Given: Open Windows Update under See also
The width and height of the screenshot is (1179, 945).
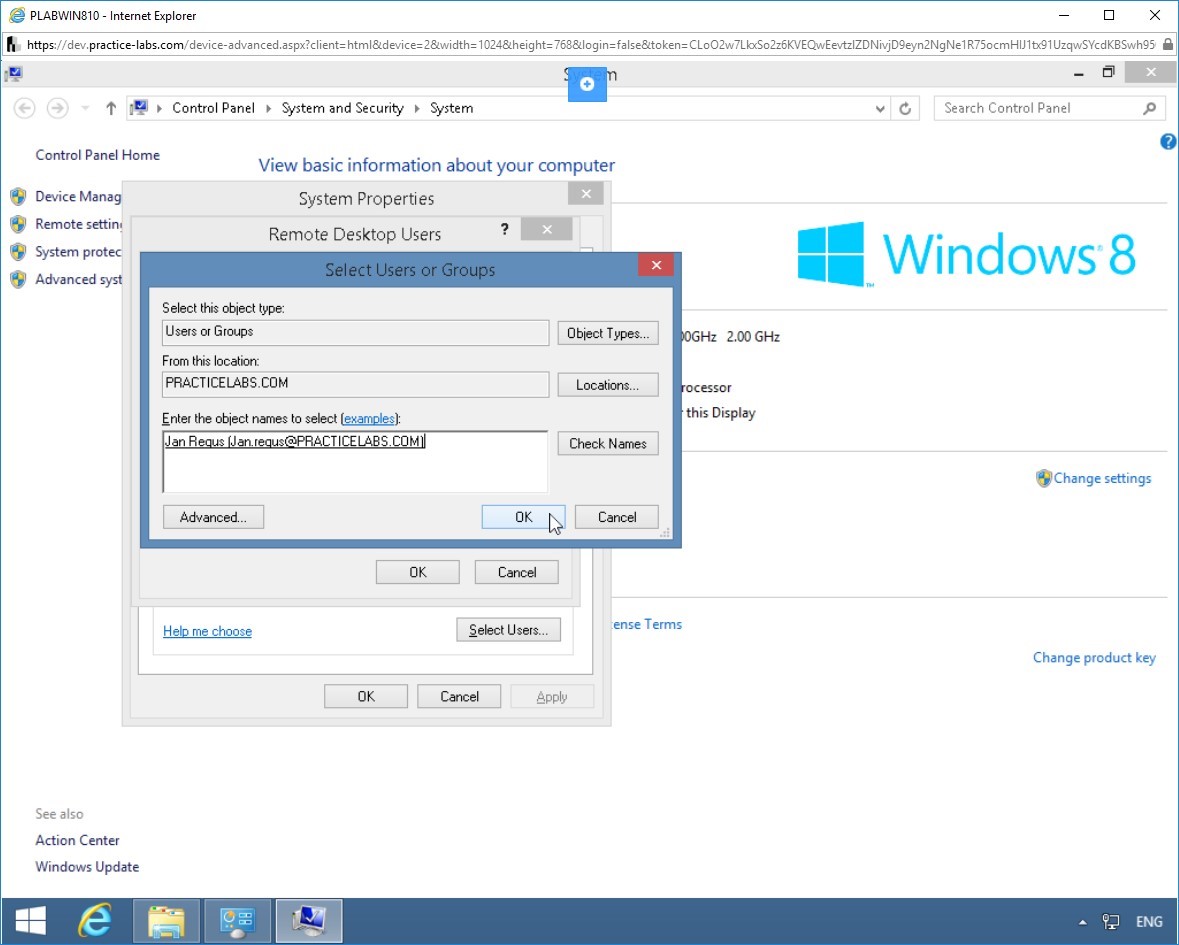Looking at the screenshot, I should click(87, 867).
